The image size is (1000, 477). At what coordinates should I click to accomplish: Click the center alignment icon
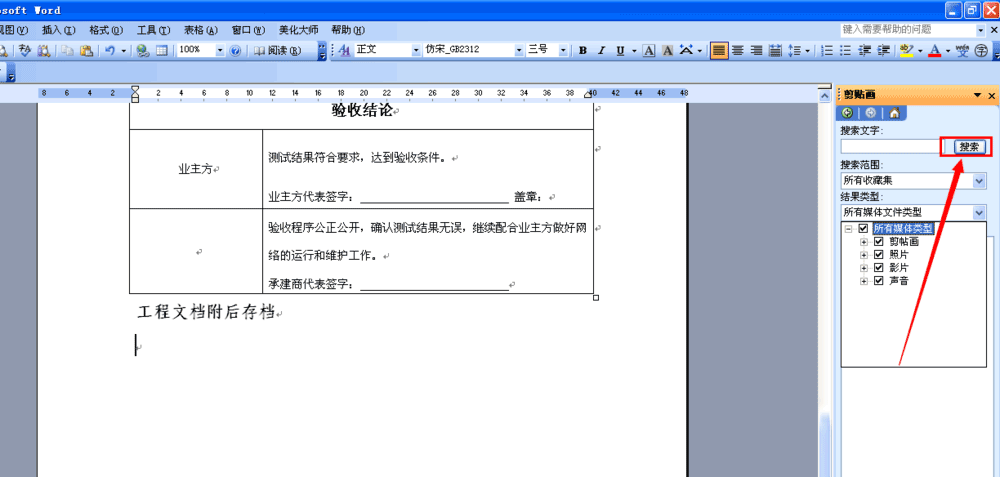pyautogui.click(x=738, y=50)
